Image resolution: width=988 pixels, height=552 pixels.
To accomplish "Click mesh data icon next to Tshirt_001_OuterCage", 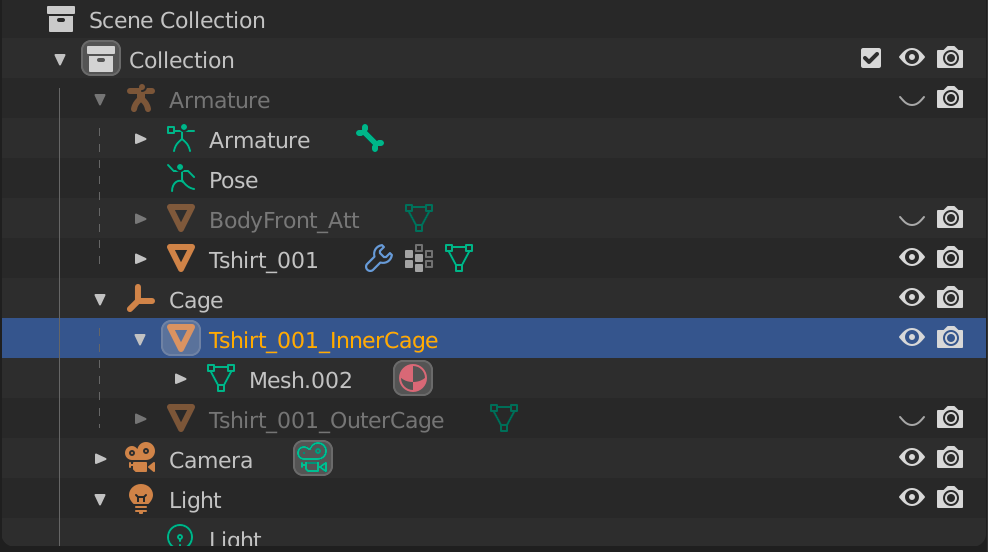I will click(503, 419).
